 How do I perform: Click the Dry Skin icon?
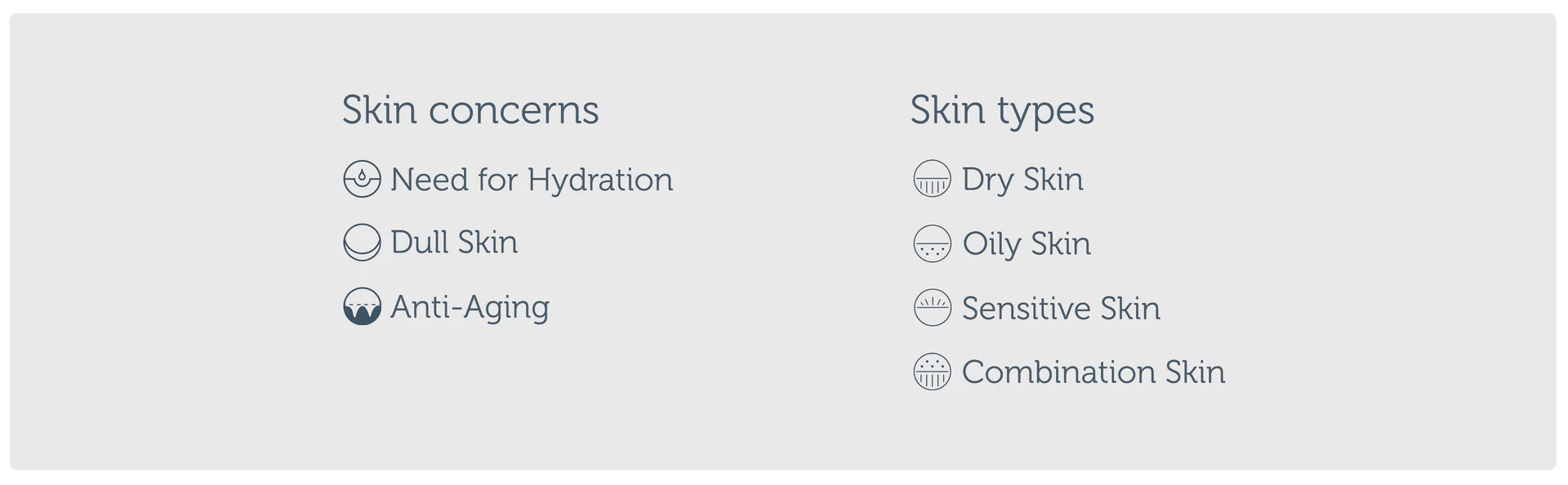[932, 180]
